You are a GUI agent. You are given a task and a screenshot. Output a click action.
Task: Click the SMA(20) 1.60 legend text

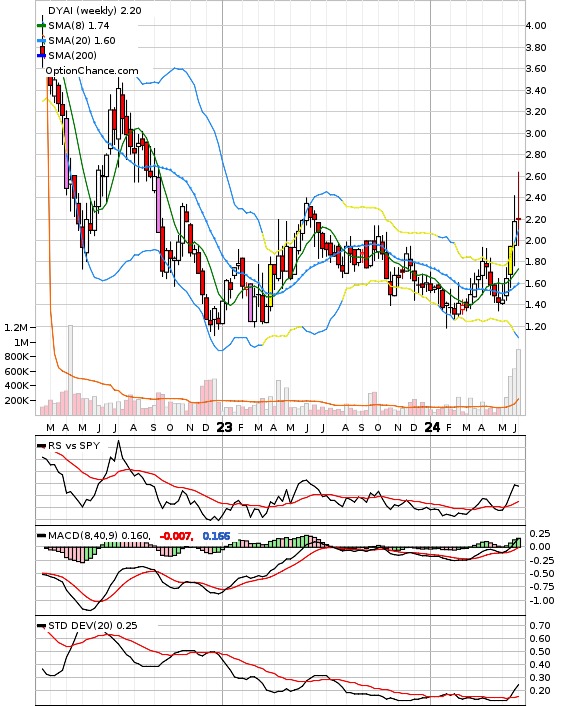point(82,41)
